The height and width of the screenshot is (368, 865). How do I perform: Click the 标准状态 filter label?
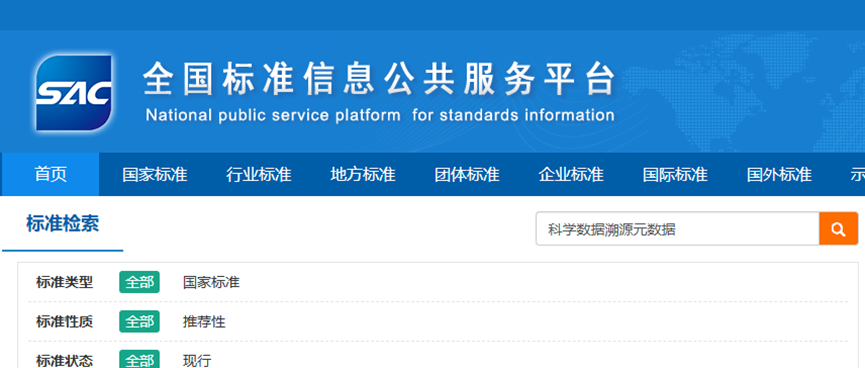pos(65,361)
